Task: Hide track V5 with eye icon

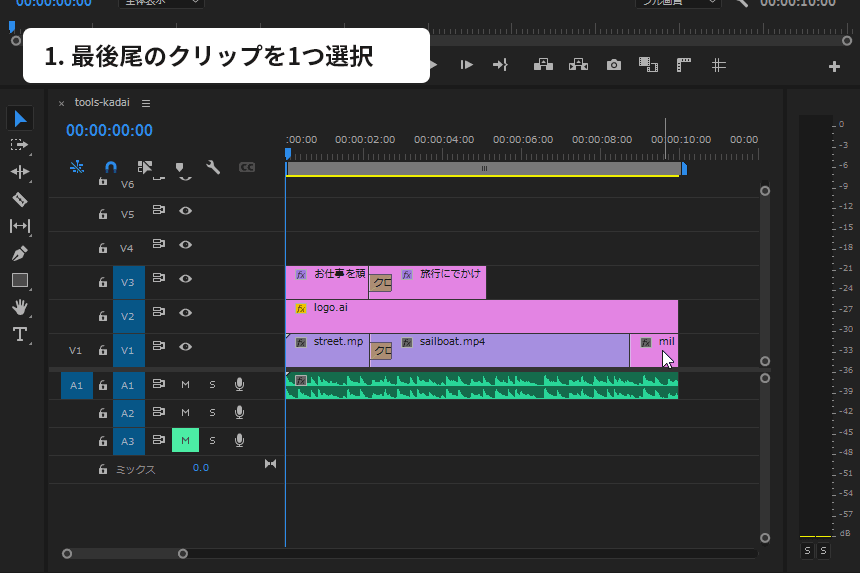Action: (x=185, y=211)
